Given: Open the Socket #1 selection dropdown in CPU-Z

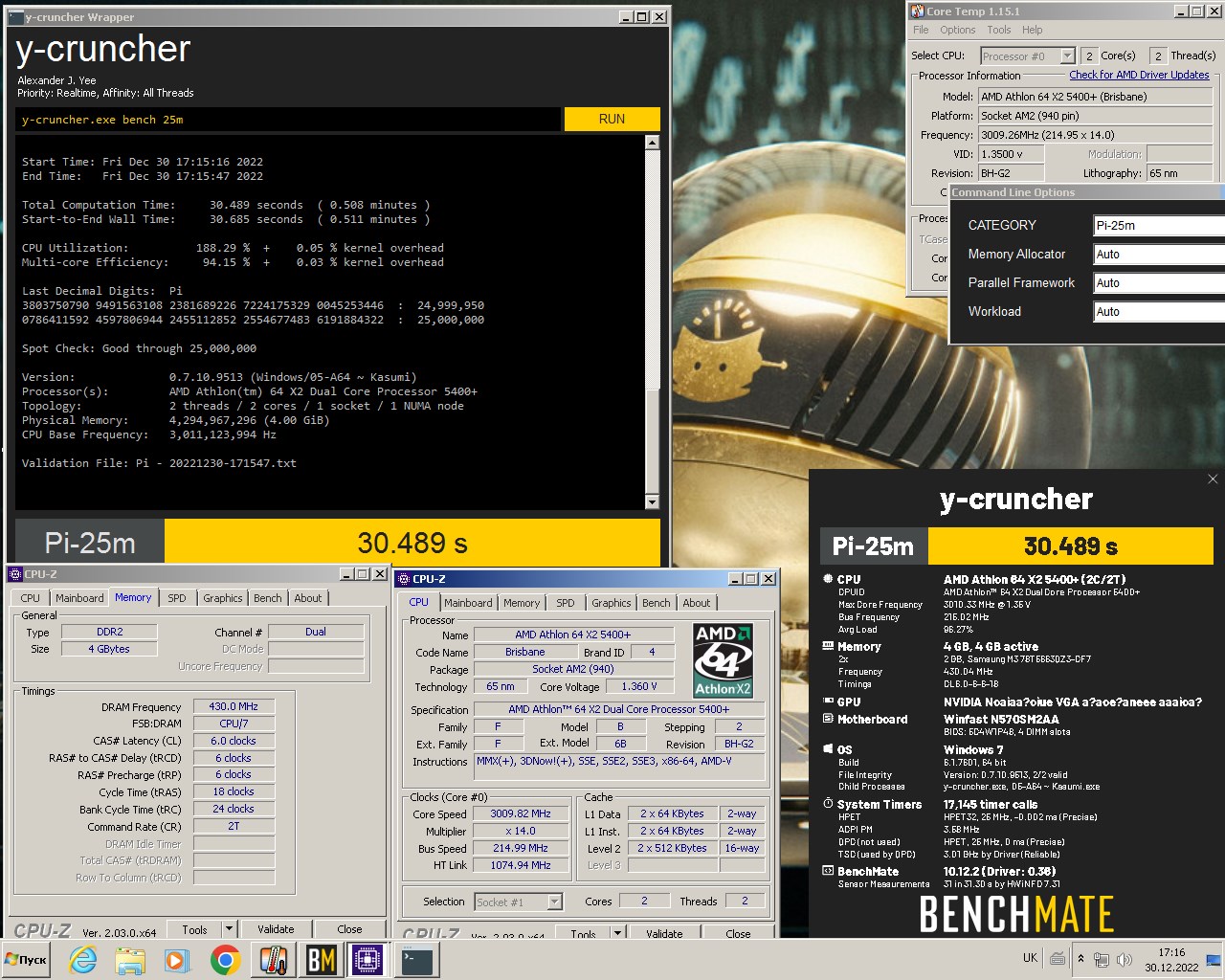Looking at the screenshot, I should tap(518, 902).
